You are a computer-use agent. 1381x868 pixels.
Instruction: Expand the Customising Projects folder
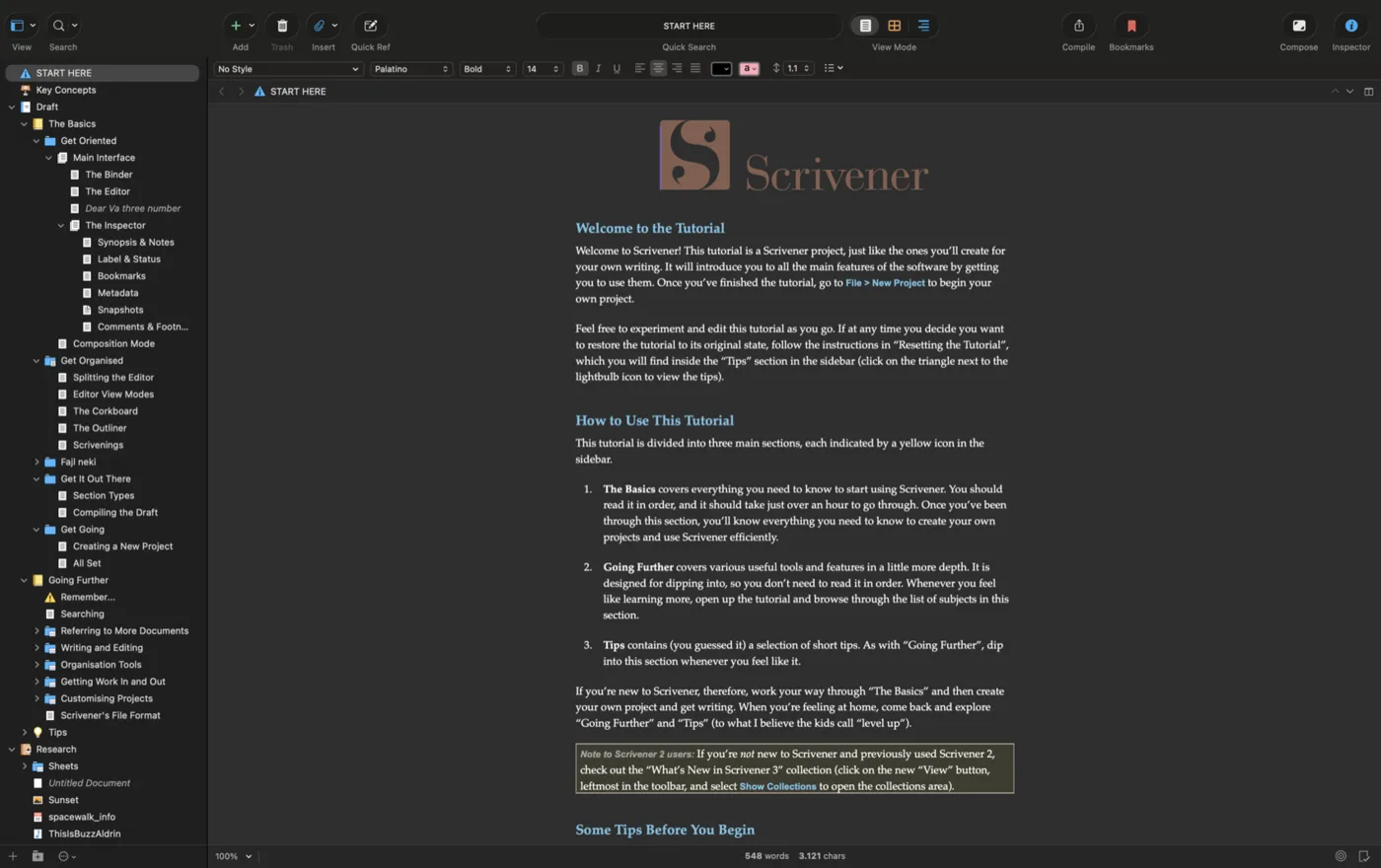pos(36,699)
